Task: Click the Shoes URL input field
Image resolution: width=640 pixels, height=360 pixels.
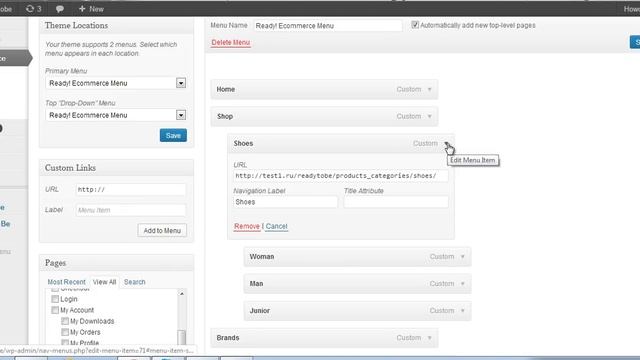Action: [341, 176]
